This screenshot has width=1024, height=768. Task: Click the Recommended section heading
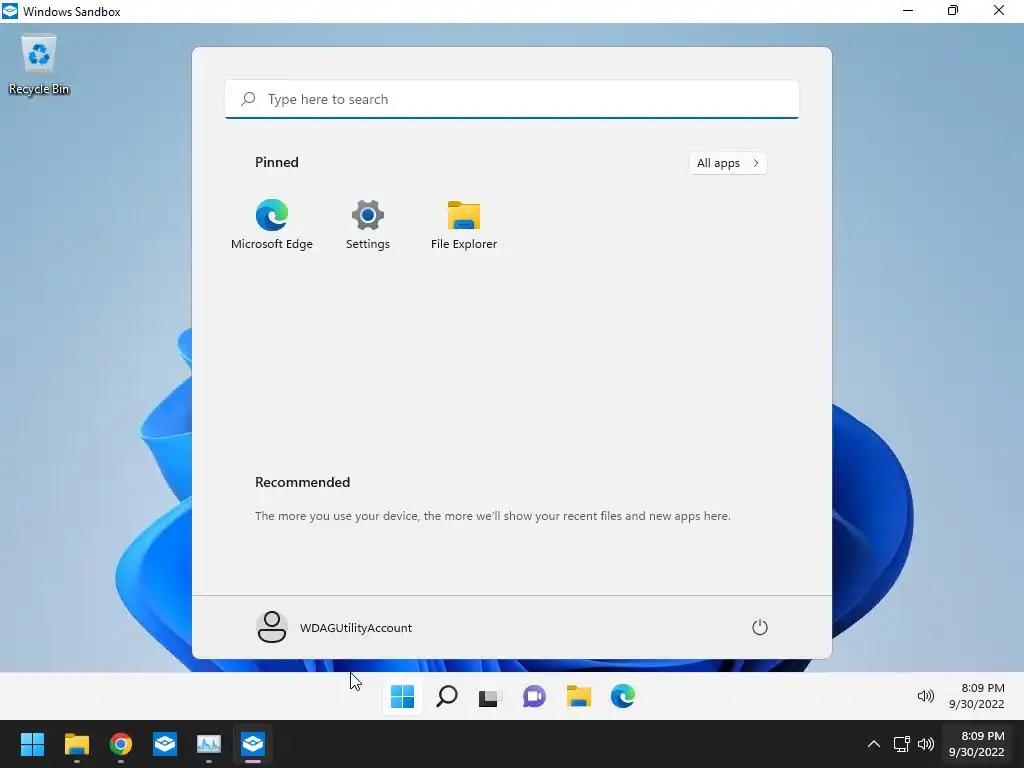point(302,482)
